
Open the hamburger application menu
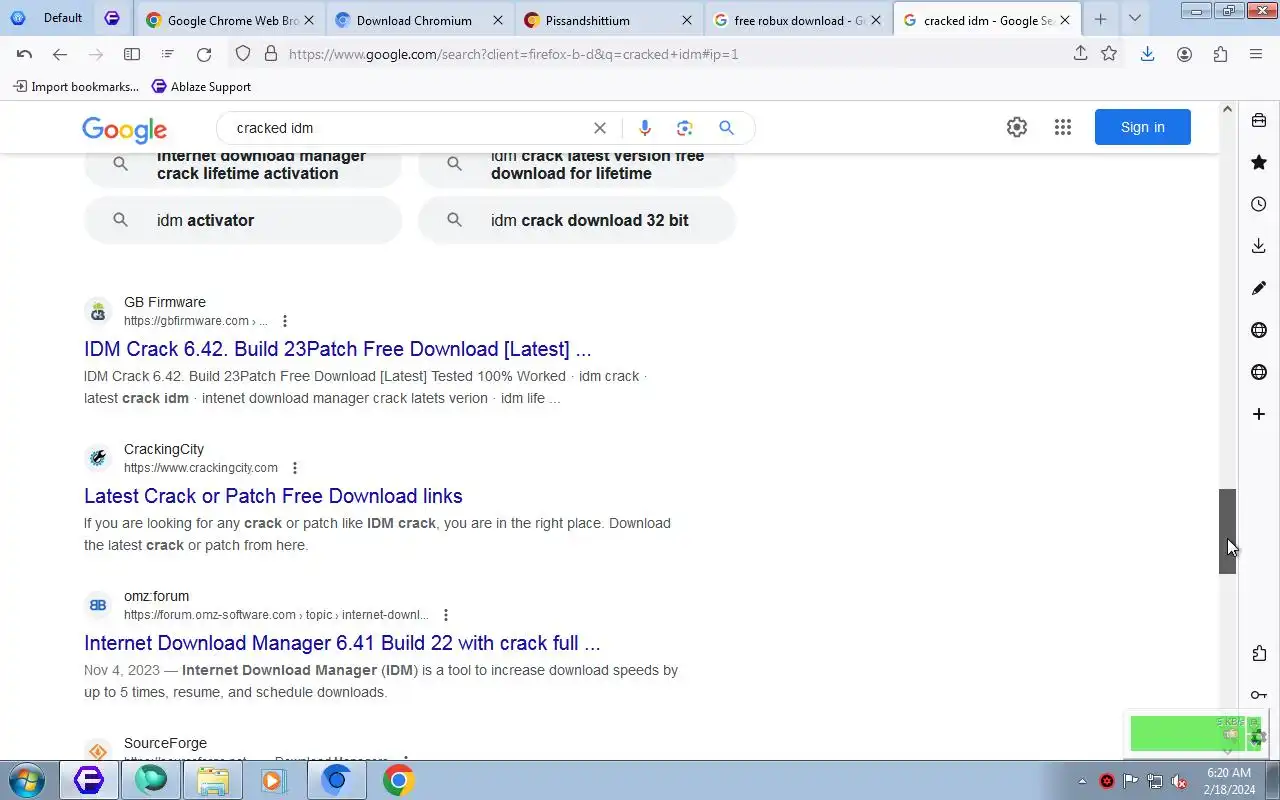point(1256,54)
